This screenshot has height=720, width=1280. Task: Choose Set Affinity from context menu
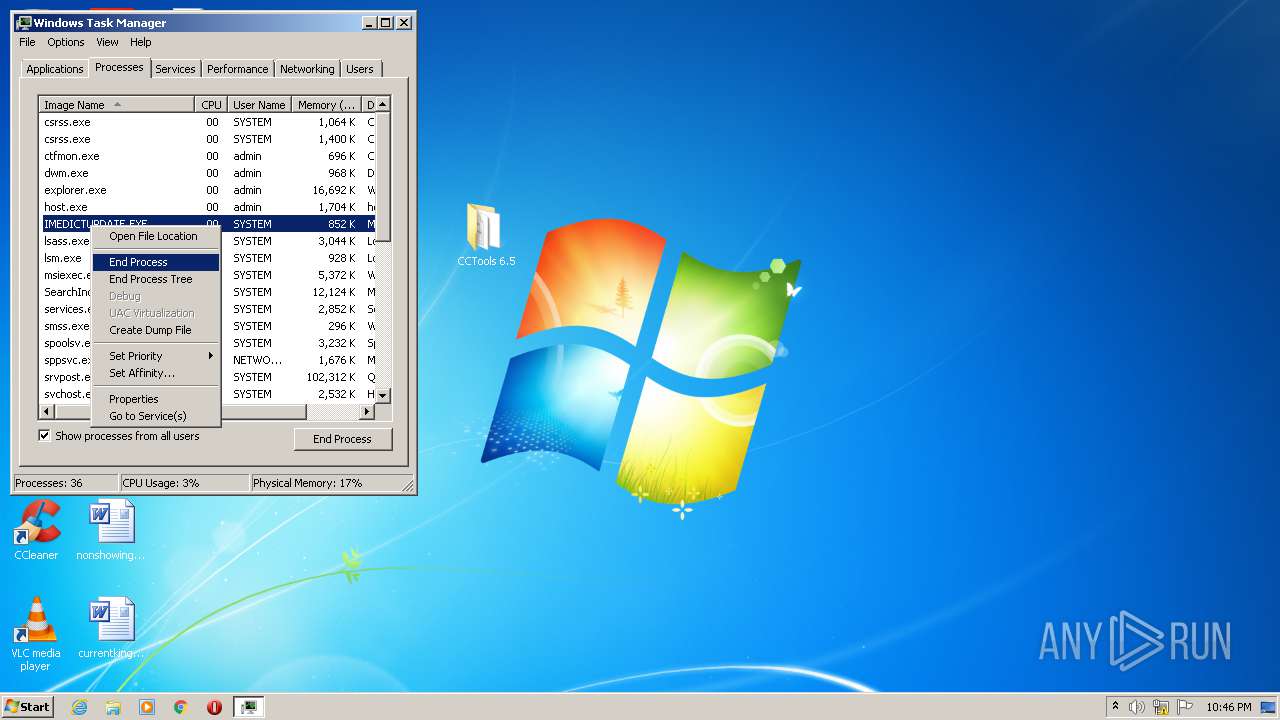155,373
